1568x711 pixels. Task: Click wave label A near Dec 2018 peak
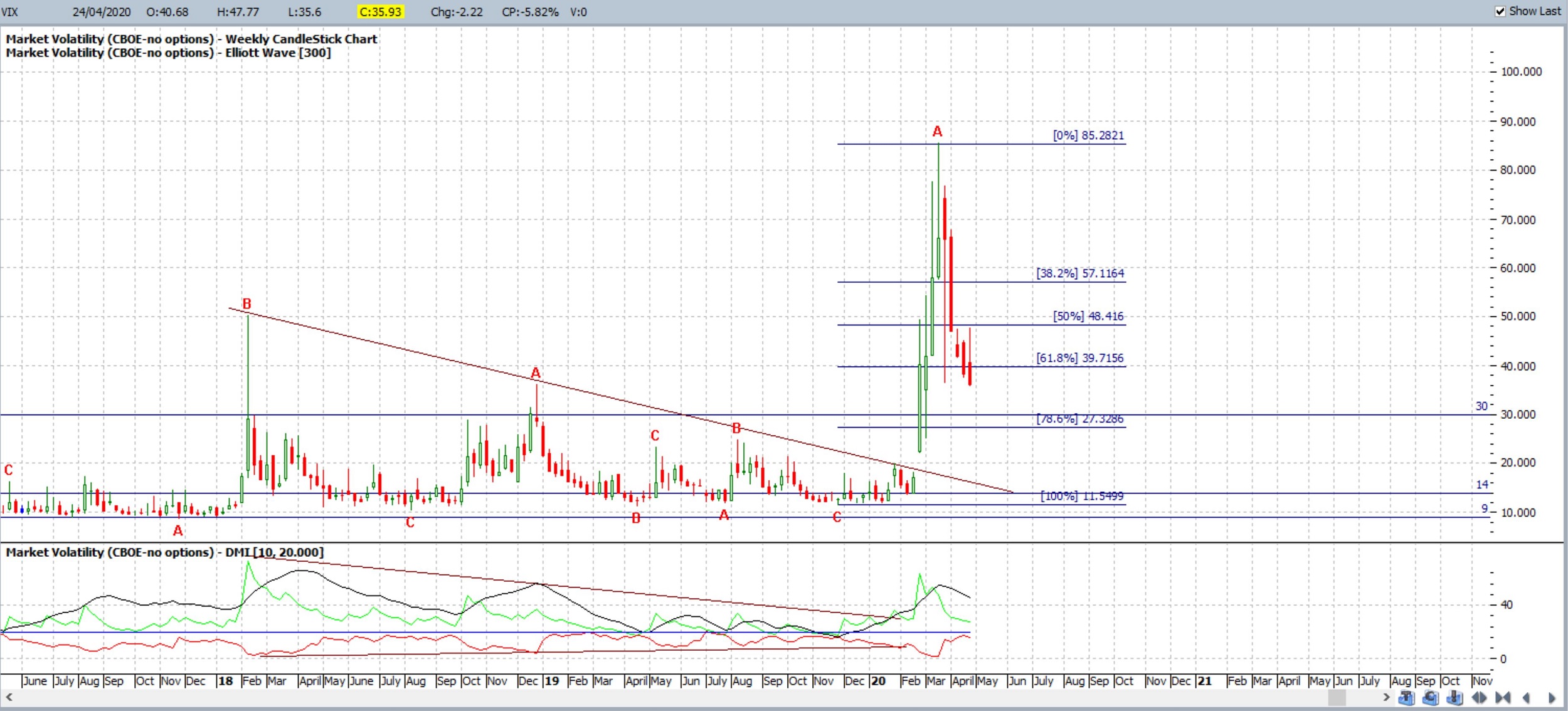click(535, 374)
